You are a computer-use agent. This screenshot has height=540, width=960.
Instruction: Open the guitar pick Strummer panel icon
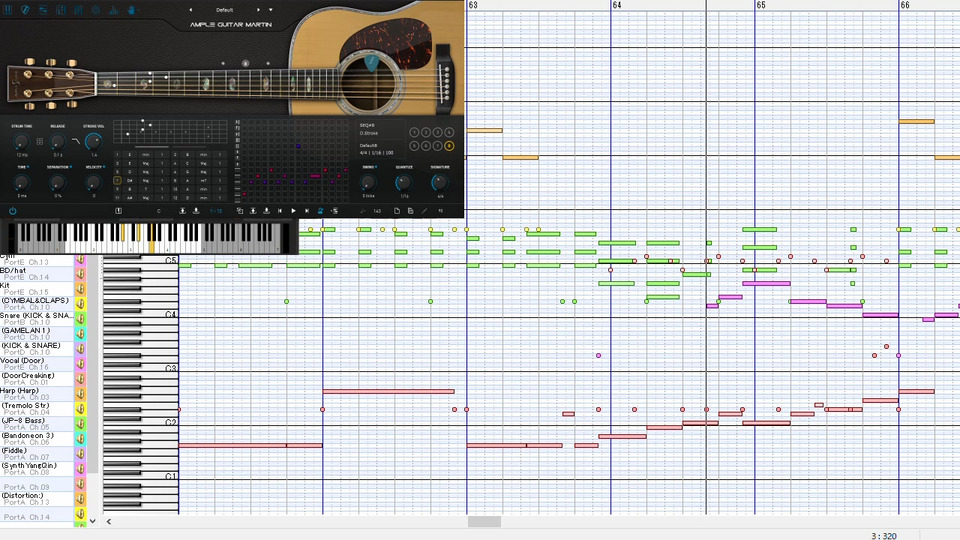25,10
